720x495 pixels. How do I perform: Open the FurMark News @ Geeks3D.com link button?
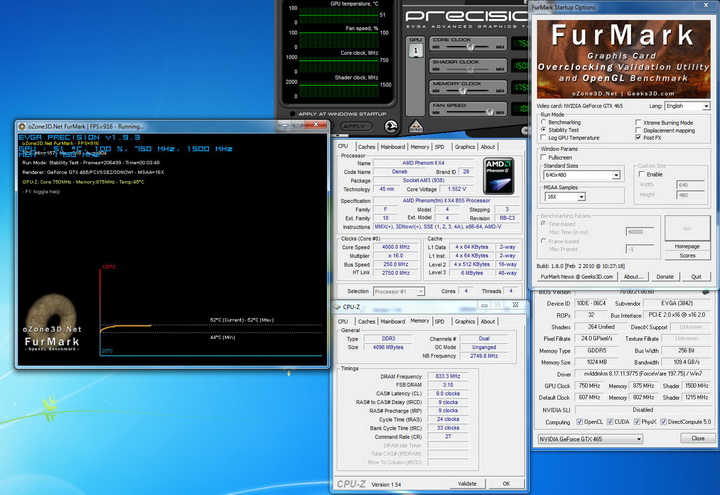point(577,276)
